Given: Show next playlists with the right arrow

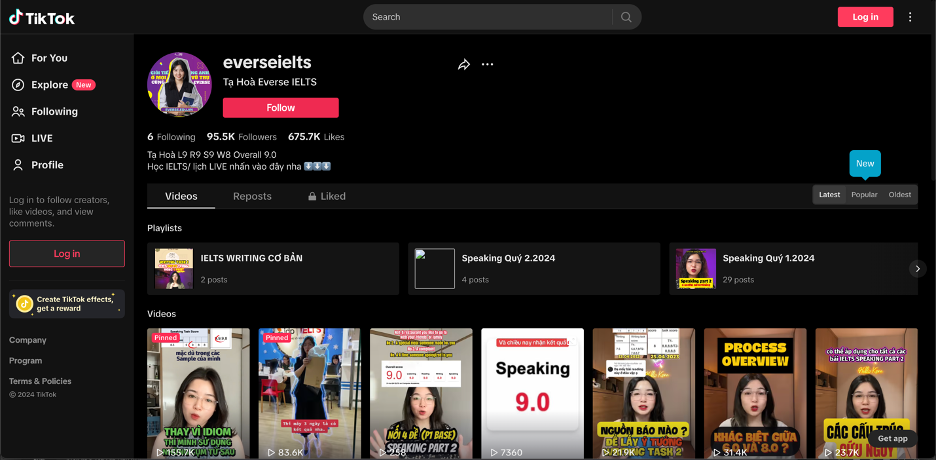Looking at the screenshot, I should (x=917, y=268).
